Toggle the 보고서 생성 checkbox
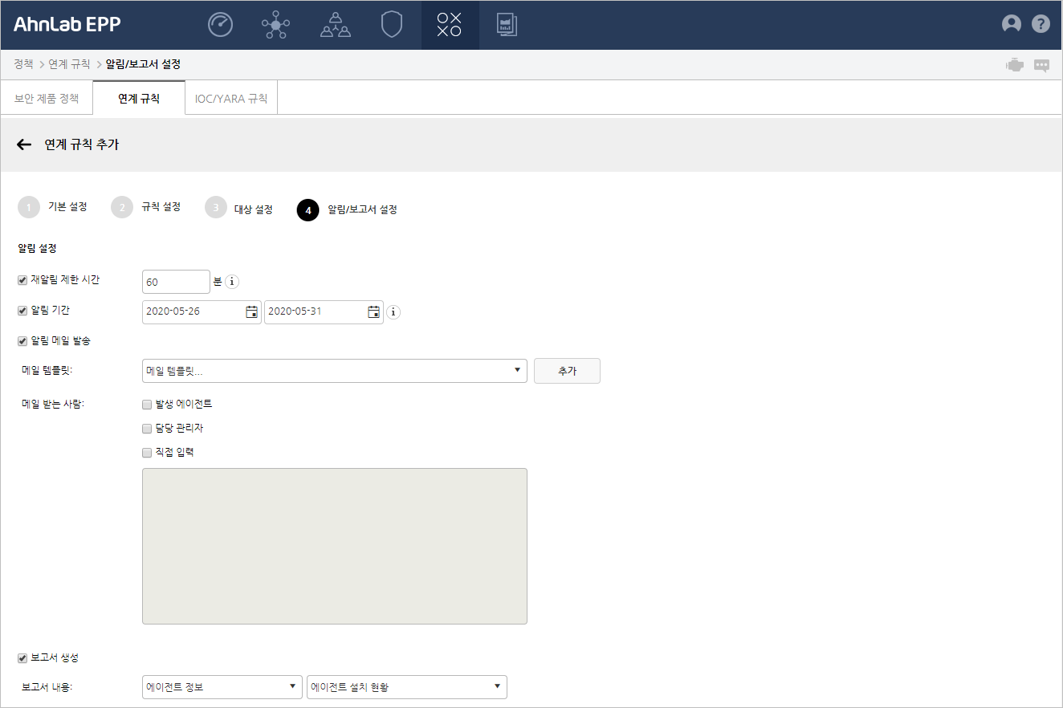 point(23,658)
